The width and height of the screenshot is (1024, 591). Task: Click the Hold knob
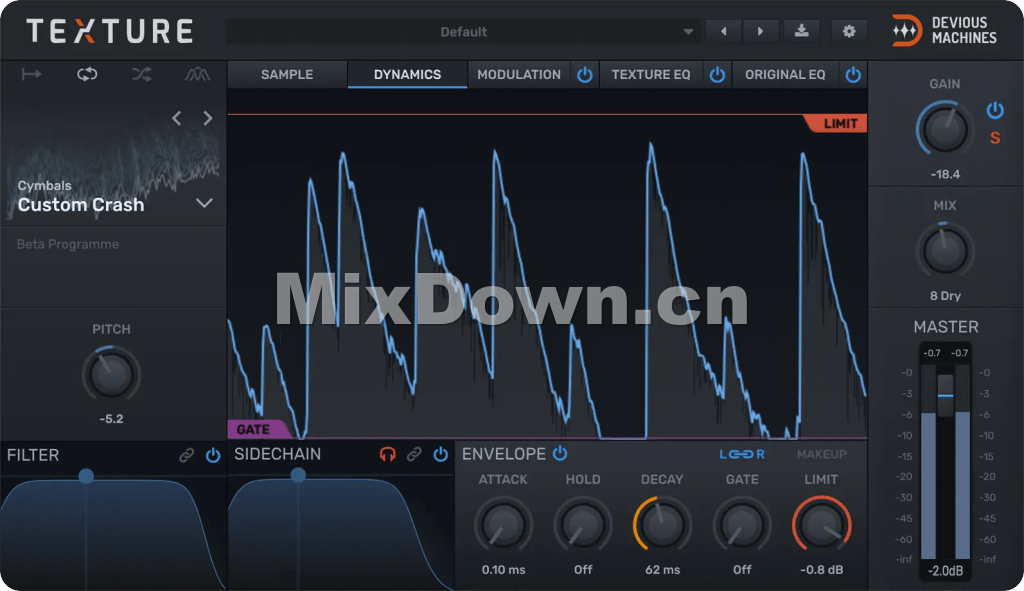click(583, 524)
